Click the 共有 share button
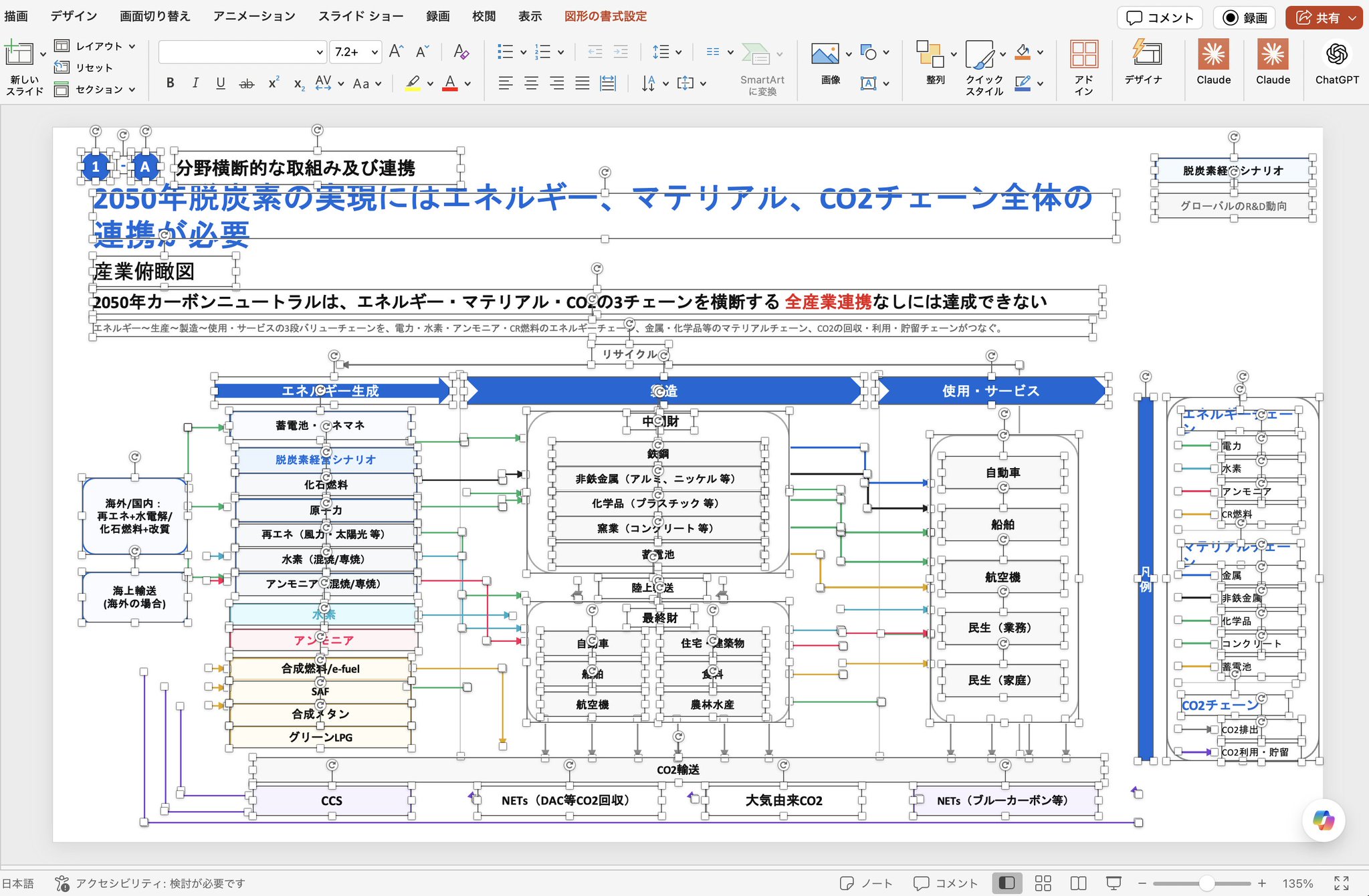 coord(1317,18)
